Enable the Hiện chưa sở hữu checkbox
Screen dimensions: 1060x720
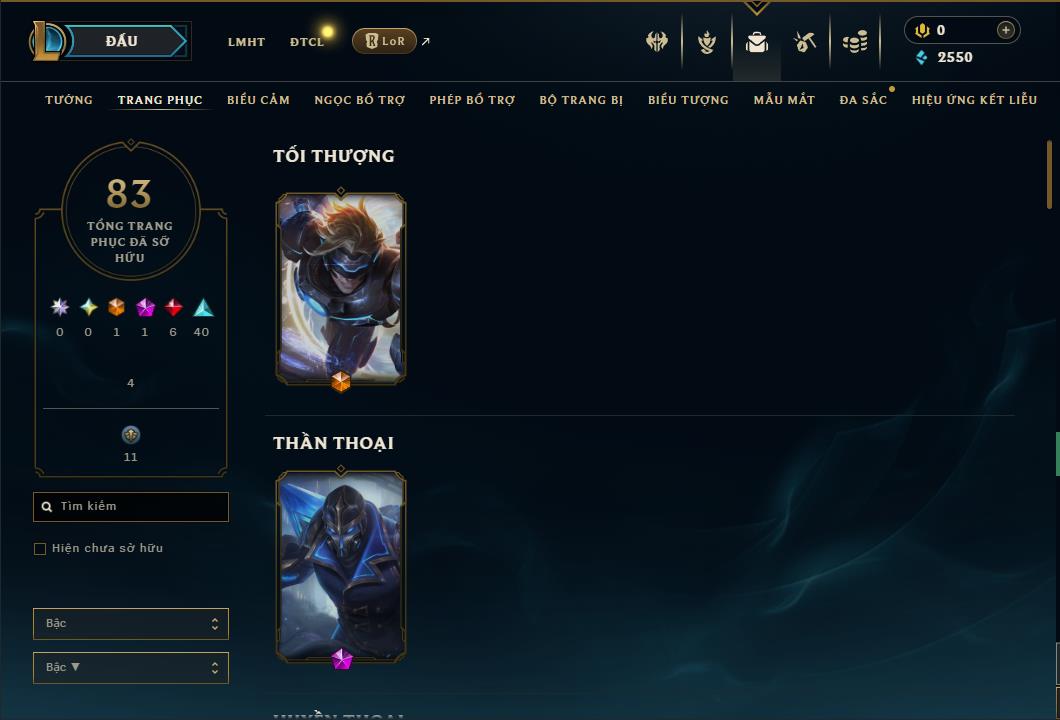point(40,548)
